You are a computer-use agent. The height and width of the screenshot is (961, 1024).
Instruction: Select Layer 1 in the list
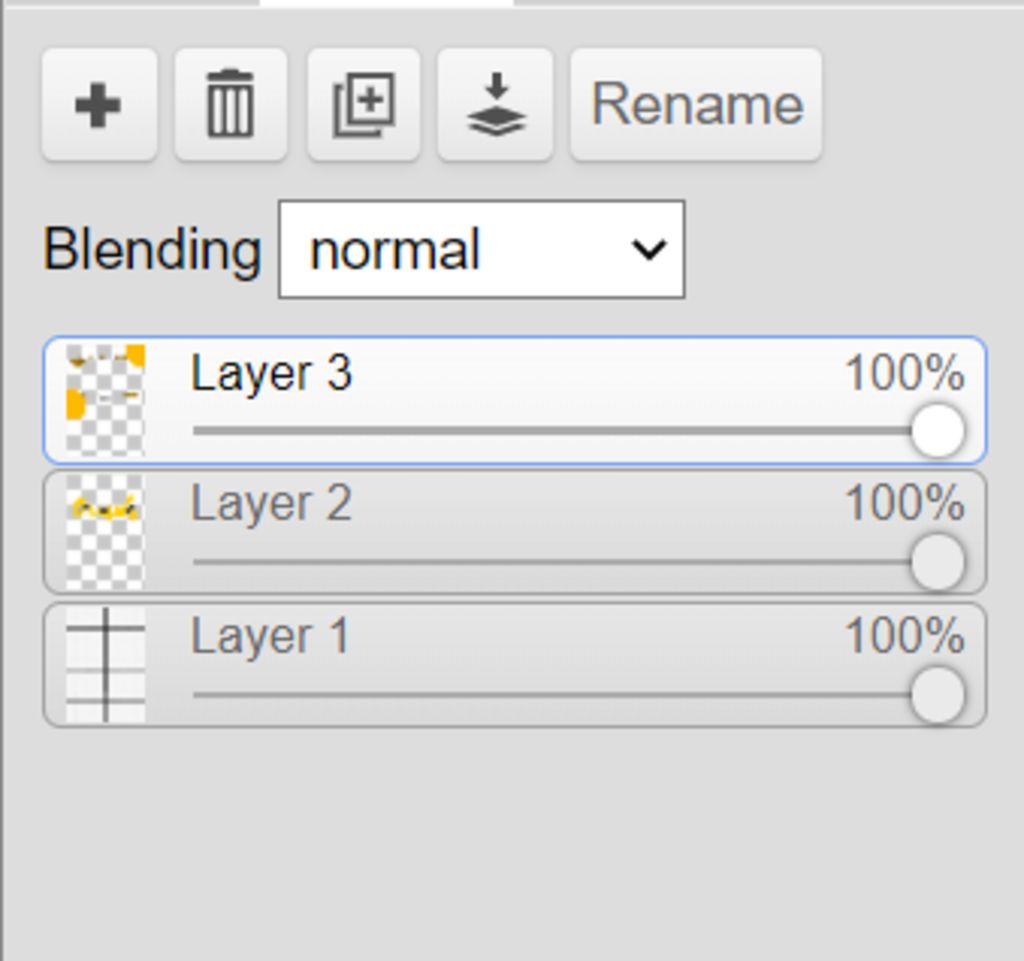(x=515, y=665)
